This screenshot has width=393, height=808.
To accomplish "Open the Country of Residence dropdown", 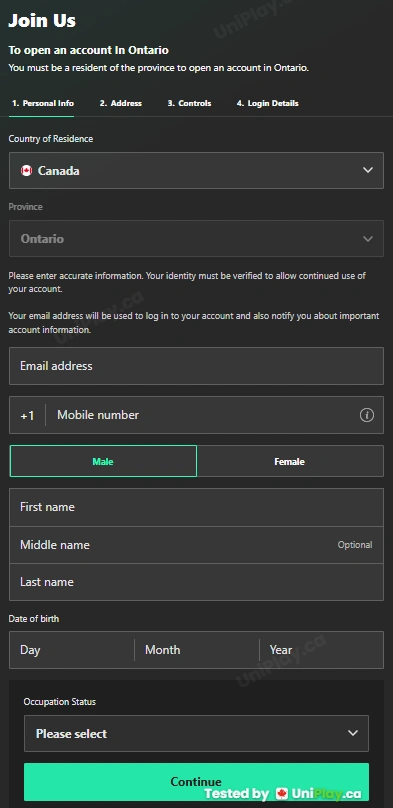I will click(196, 171).
